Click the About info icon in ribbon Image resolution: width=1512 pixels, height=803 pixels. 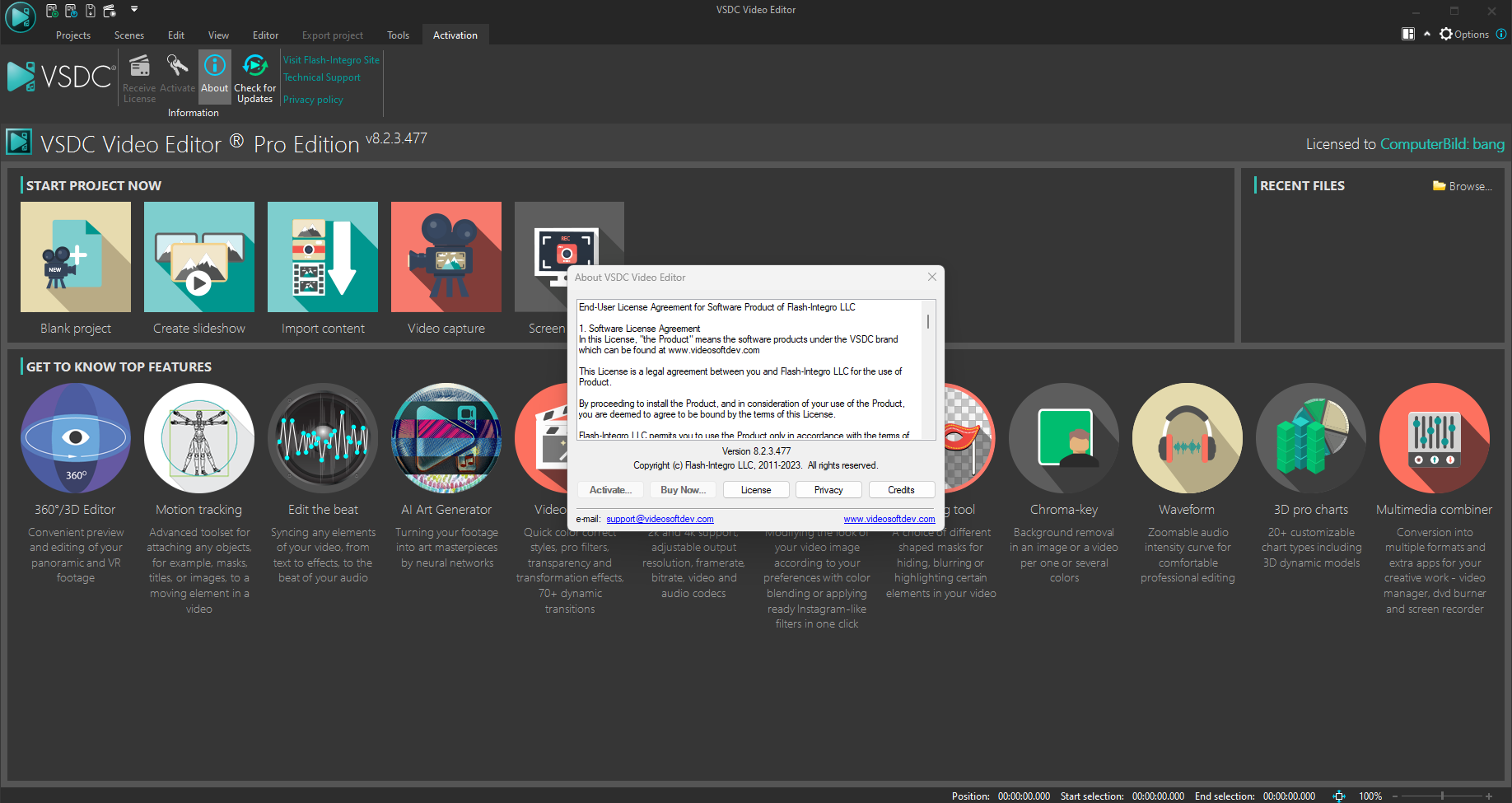[x=215, y=66]
